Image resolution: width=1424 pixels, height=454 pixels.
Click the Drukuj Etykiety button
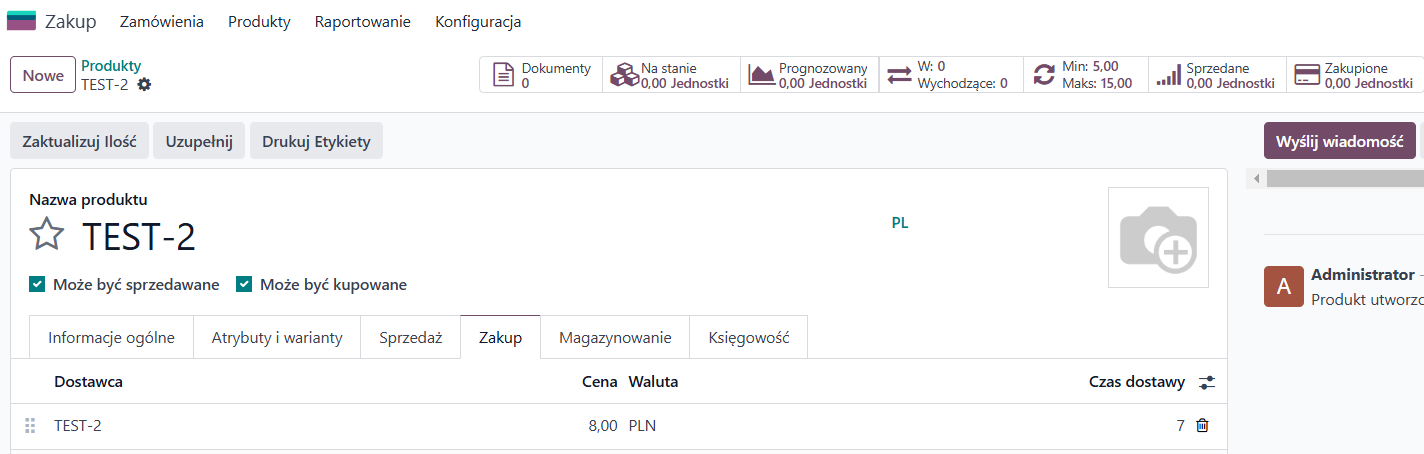point(316,141)
